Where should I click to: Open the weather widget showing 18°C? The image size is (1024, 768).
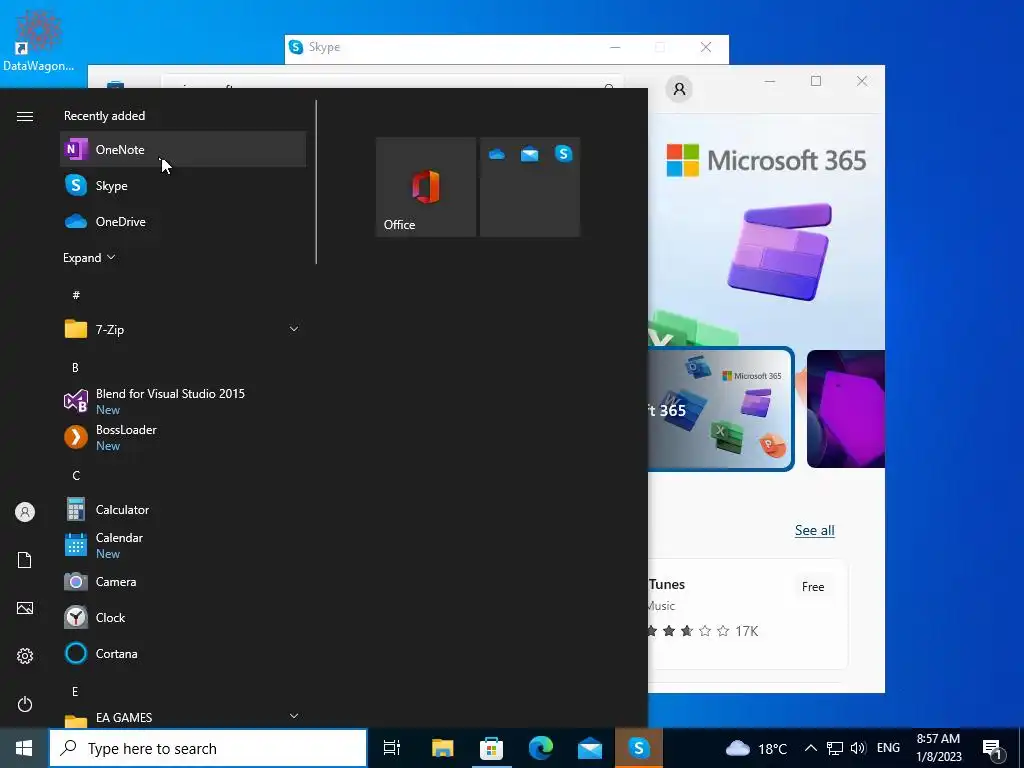(x=757, y=748)
